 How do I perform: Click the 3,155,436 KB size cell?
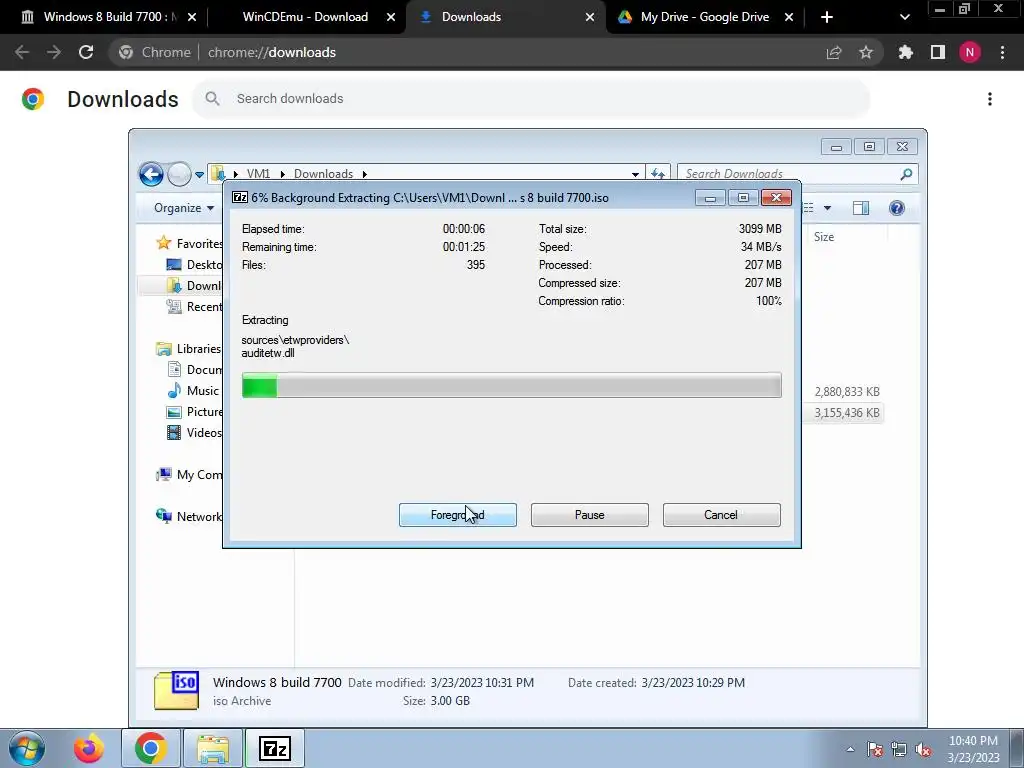[x=846, y=413]
